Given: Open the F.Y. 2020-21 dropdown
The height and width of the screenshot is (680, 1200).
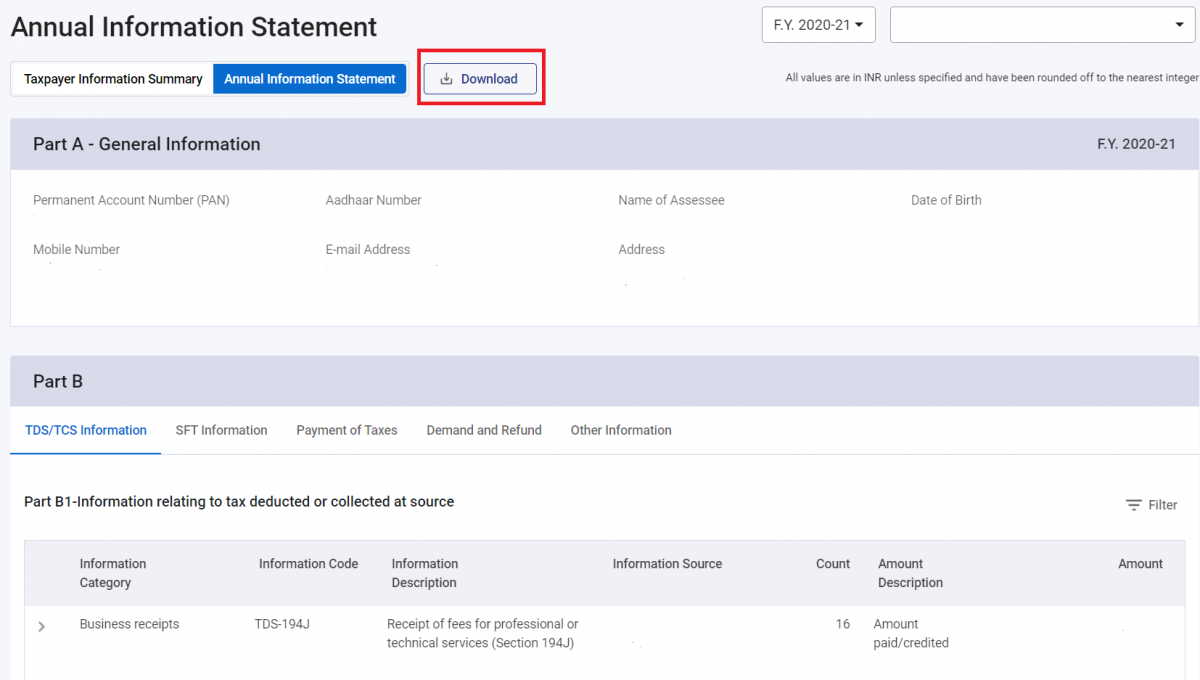Looking at the screenshot, I should [x=818, y=25].
